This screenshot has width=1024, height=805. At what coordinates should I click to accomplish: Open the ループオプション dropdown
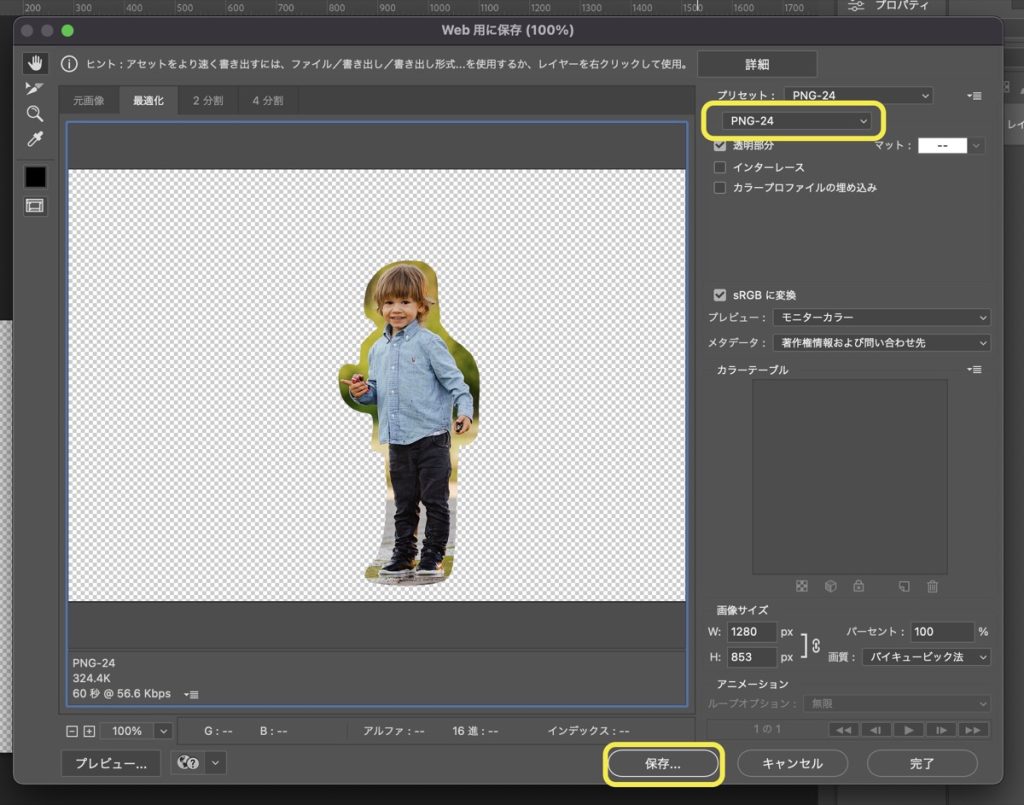[x=897, y=704]
